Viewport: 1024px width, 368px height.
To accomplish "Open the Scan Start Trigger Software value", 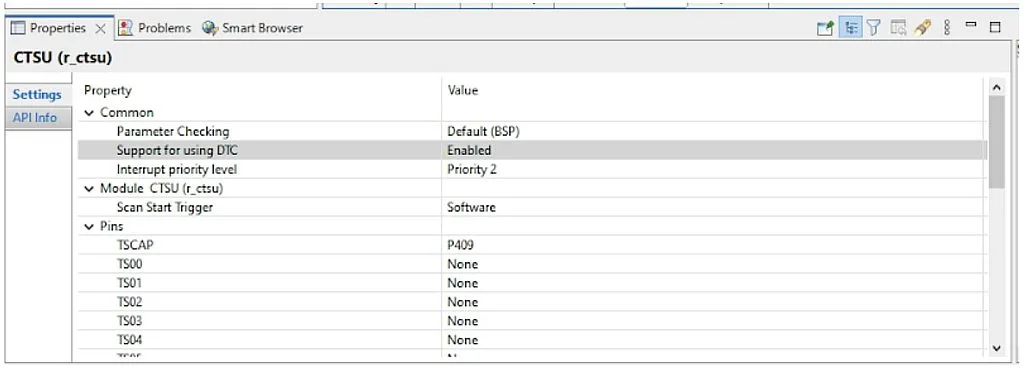I will pyautogui.click(x=472, y=207).
